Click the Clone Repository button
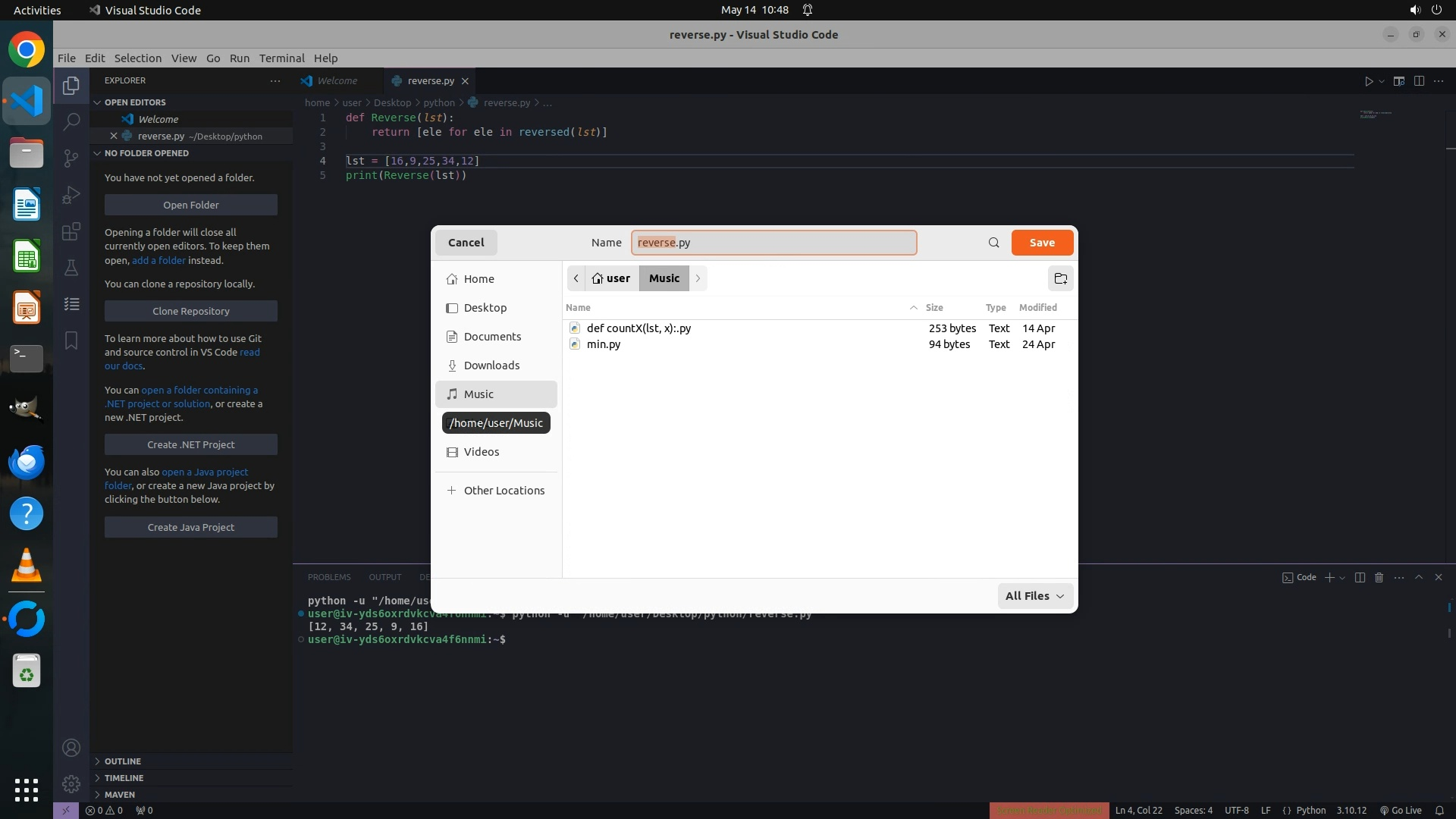 tap(190, 311)
